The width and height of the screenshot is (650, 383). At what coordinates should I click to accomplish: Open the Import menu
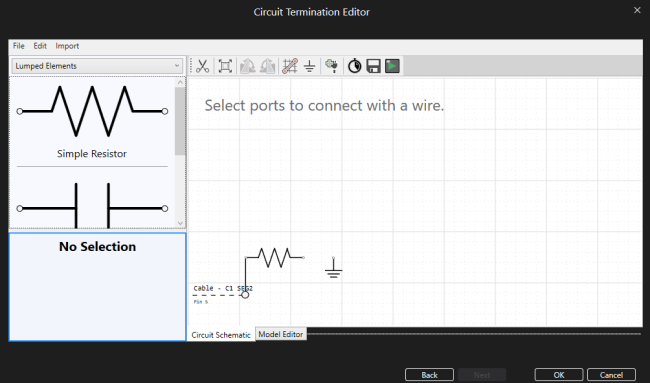point(67,46)
